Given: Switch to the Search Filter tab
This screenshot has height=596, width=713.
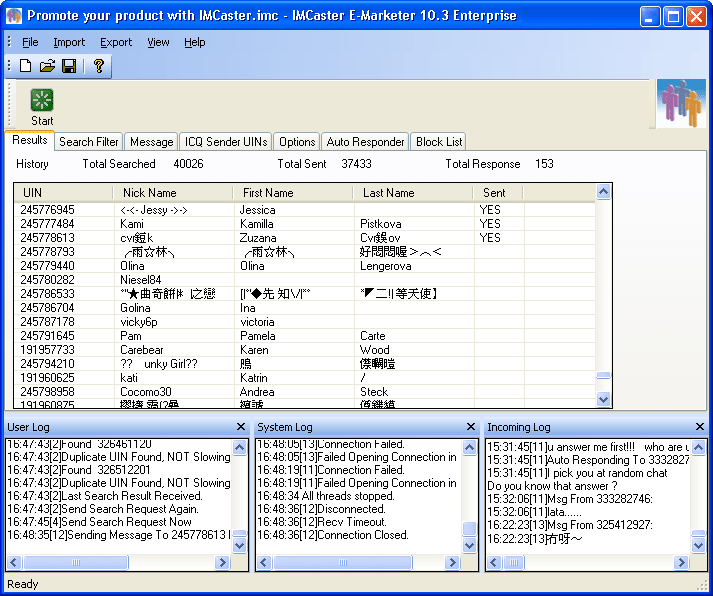Looking at the screenshot, I should click(89, 142).
